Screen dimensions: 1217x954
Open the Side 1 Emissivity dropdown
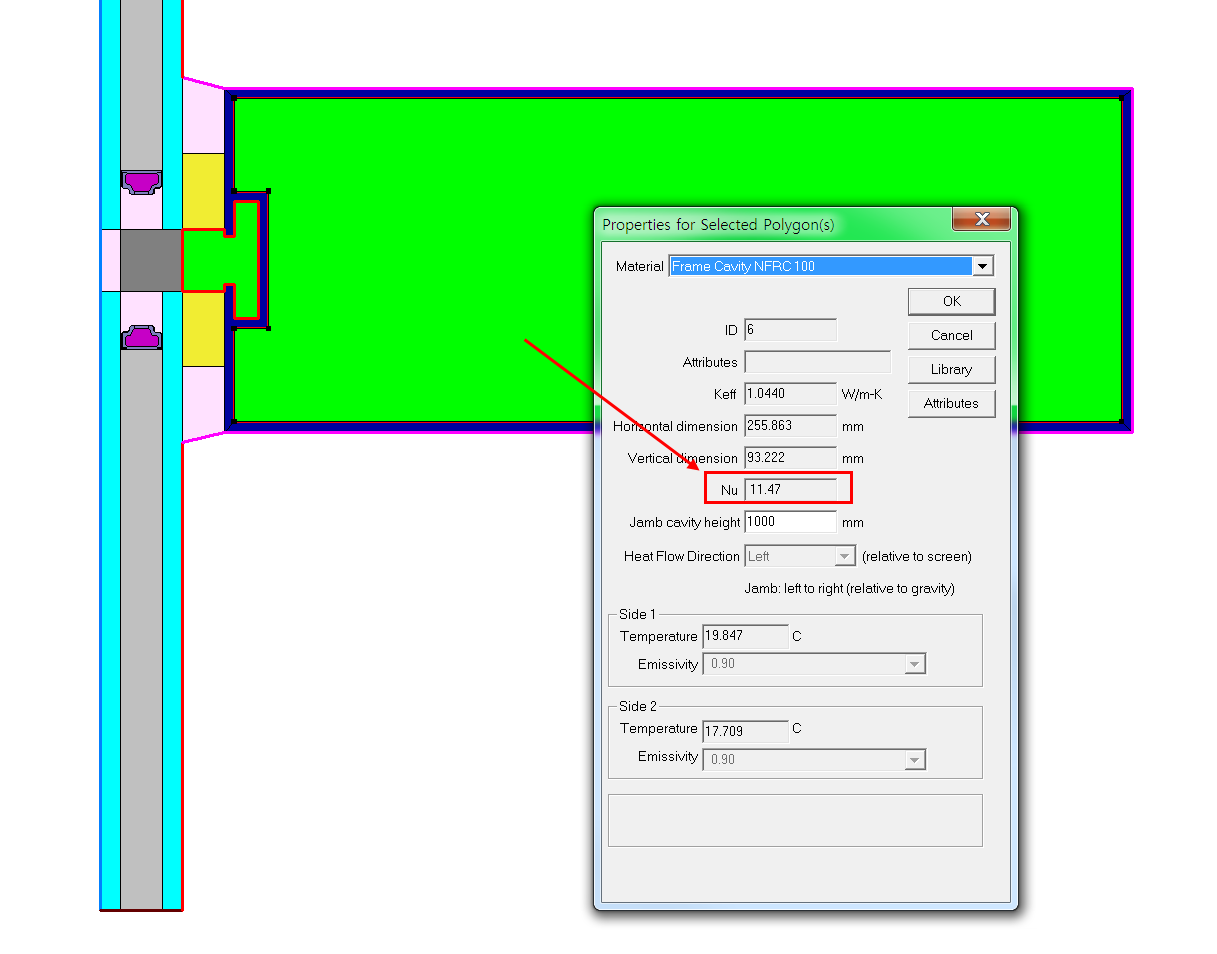pos(915,664)
